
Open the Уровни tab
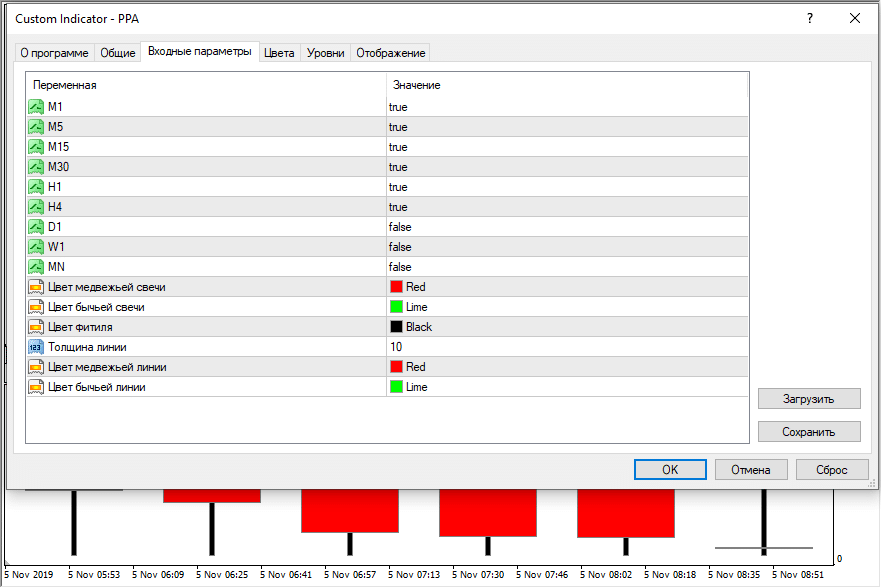pyautogui.click(x=325, y=53)
